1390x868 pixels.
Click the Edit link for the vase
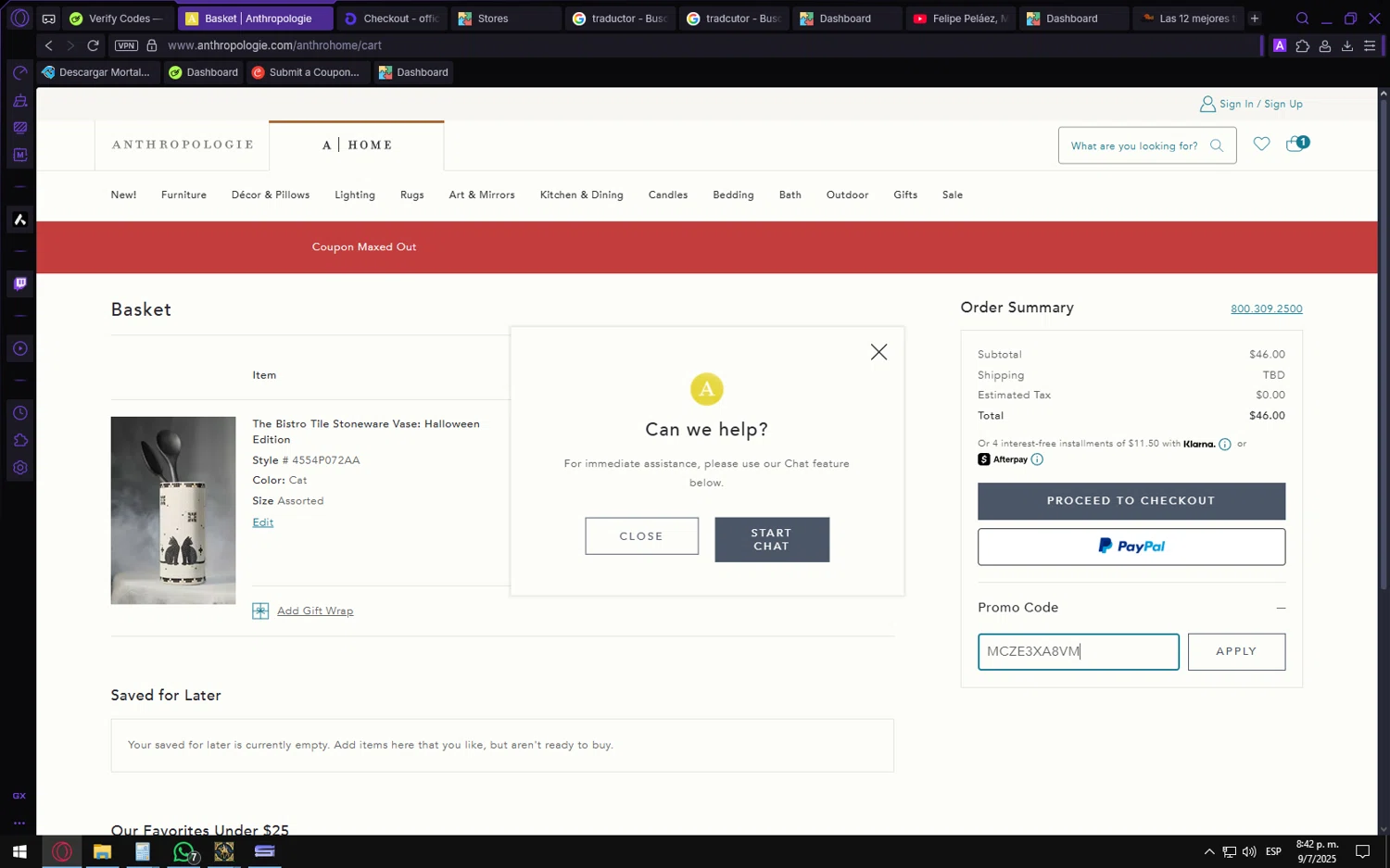tap(263, 522)
